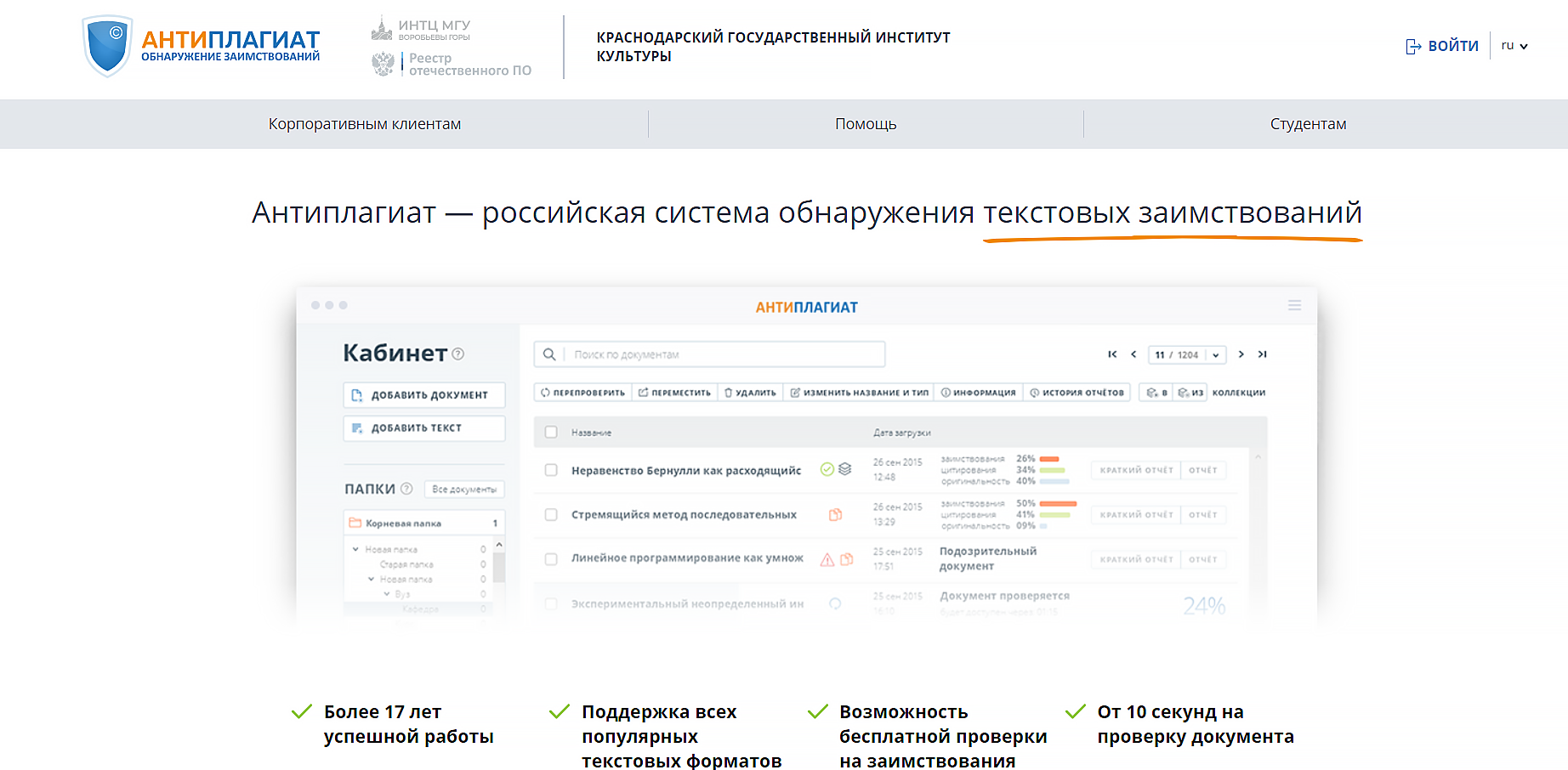This screenshot has width=1568, height=770.
Task: Go to the last page icon
Action: [x=1263, y=354]
